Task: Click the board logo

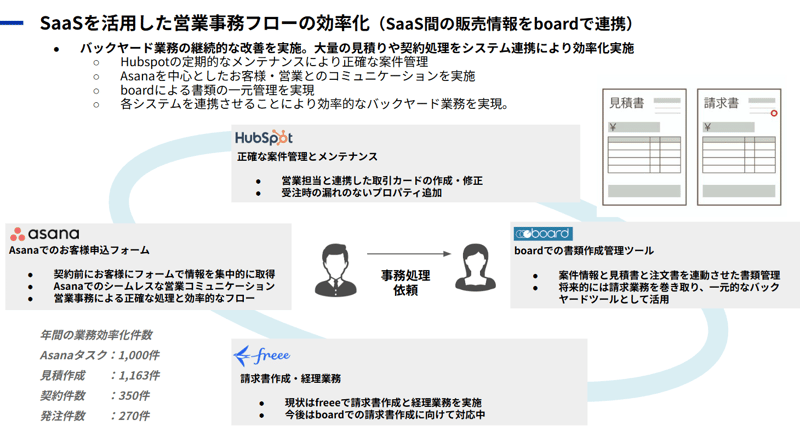Action: [x=542, y=233]
